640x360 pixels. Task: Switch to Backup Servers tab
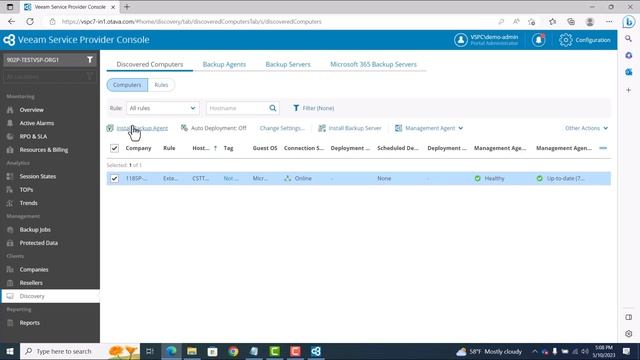pos(288,64)
